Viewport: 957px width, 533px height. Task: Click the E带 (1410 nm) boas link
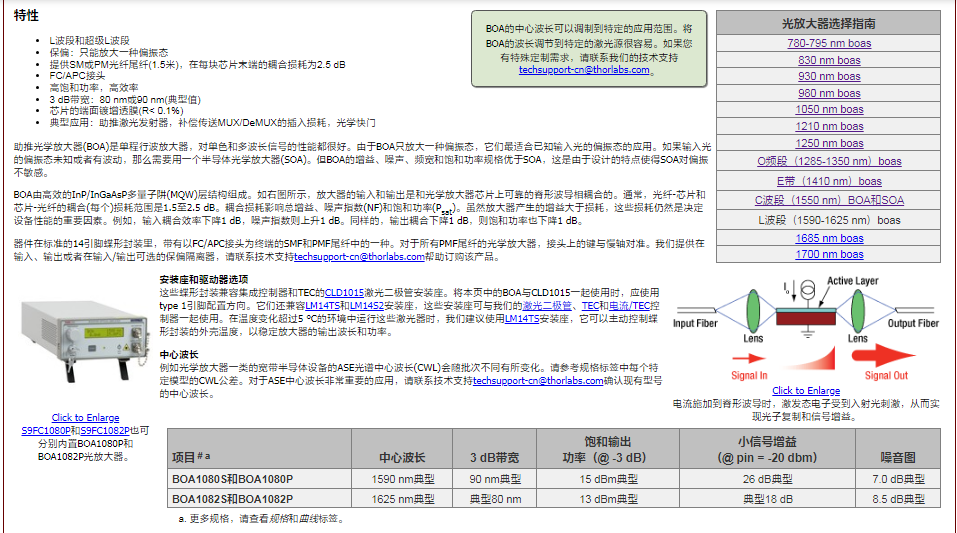828,181
